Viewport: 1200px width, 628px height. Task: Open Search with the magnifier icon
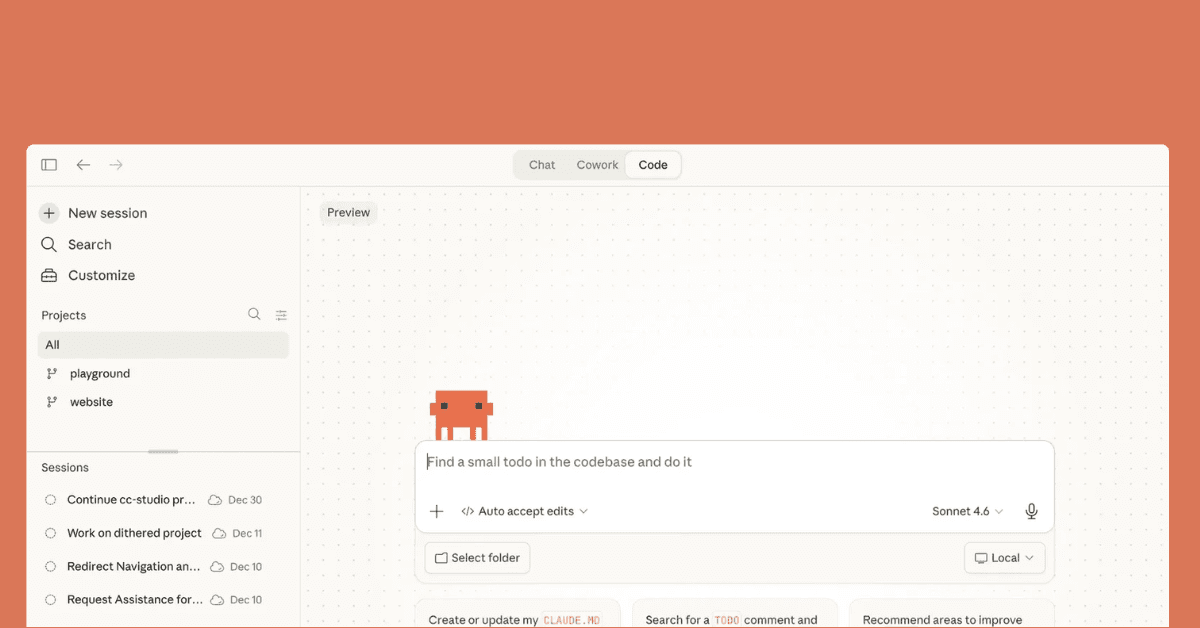[x=49, y=244]
